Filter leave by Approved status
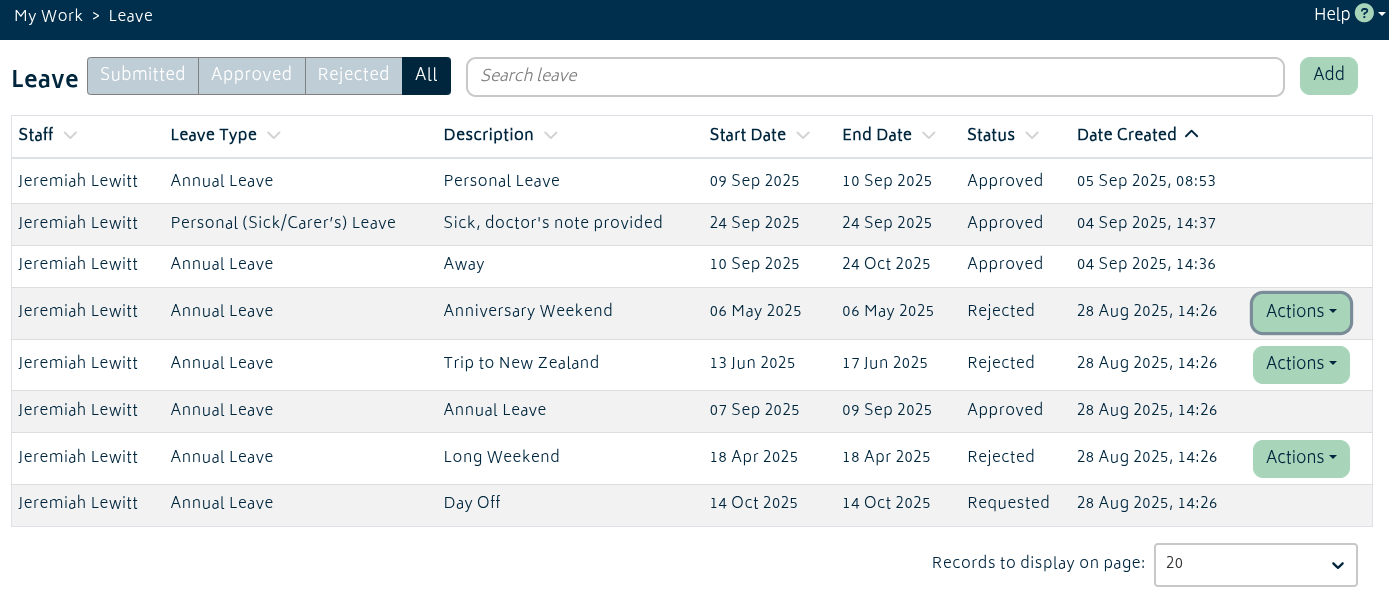This screenshot has width=1389, height=591. tap(251, 75)
